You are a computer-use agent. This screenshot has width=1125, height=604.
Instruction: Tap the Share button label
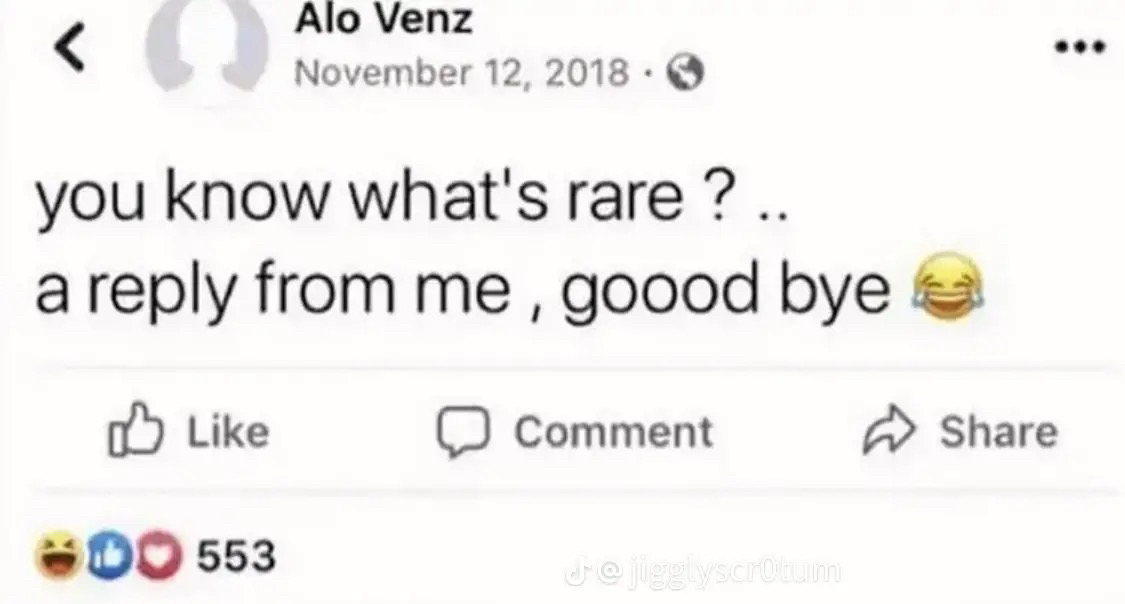pyautogui.click(x=999, y=432)
